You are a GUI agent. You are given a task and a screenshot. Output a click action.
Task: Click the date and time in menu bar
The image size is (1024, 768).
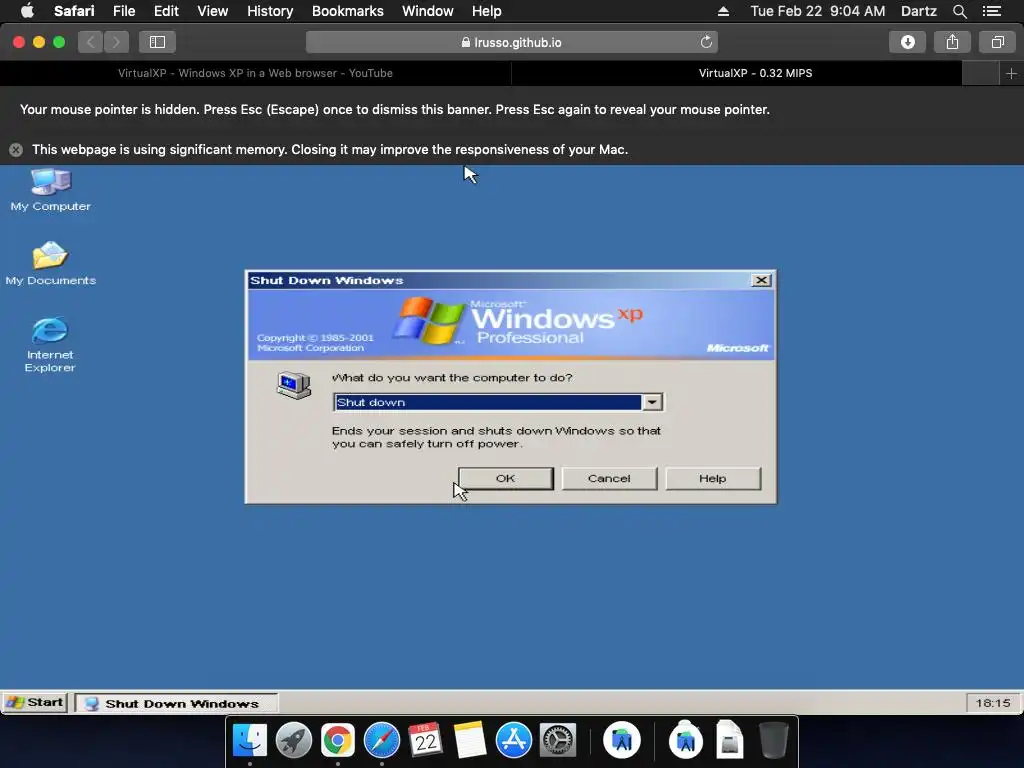pyautogui.click(x=818, y=11)
